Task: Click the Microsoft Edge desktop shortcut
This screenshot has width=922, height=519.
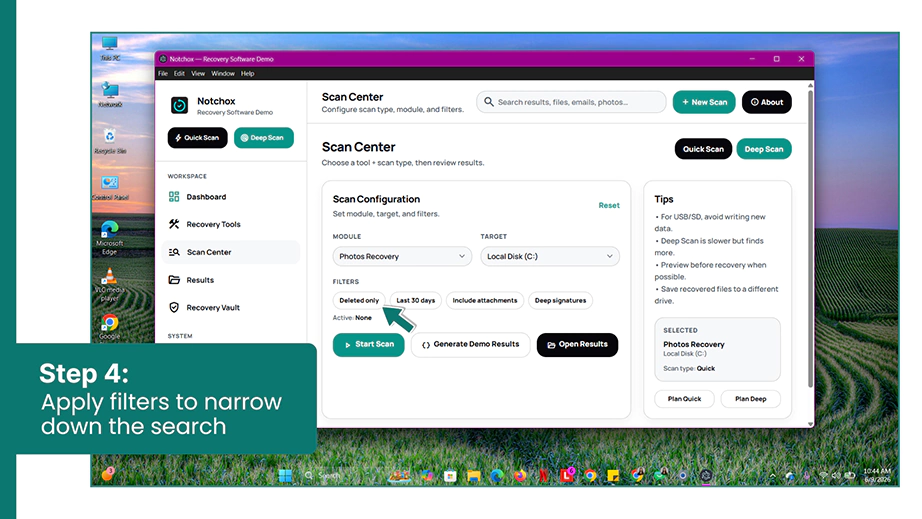Action: [109, 238]
